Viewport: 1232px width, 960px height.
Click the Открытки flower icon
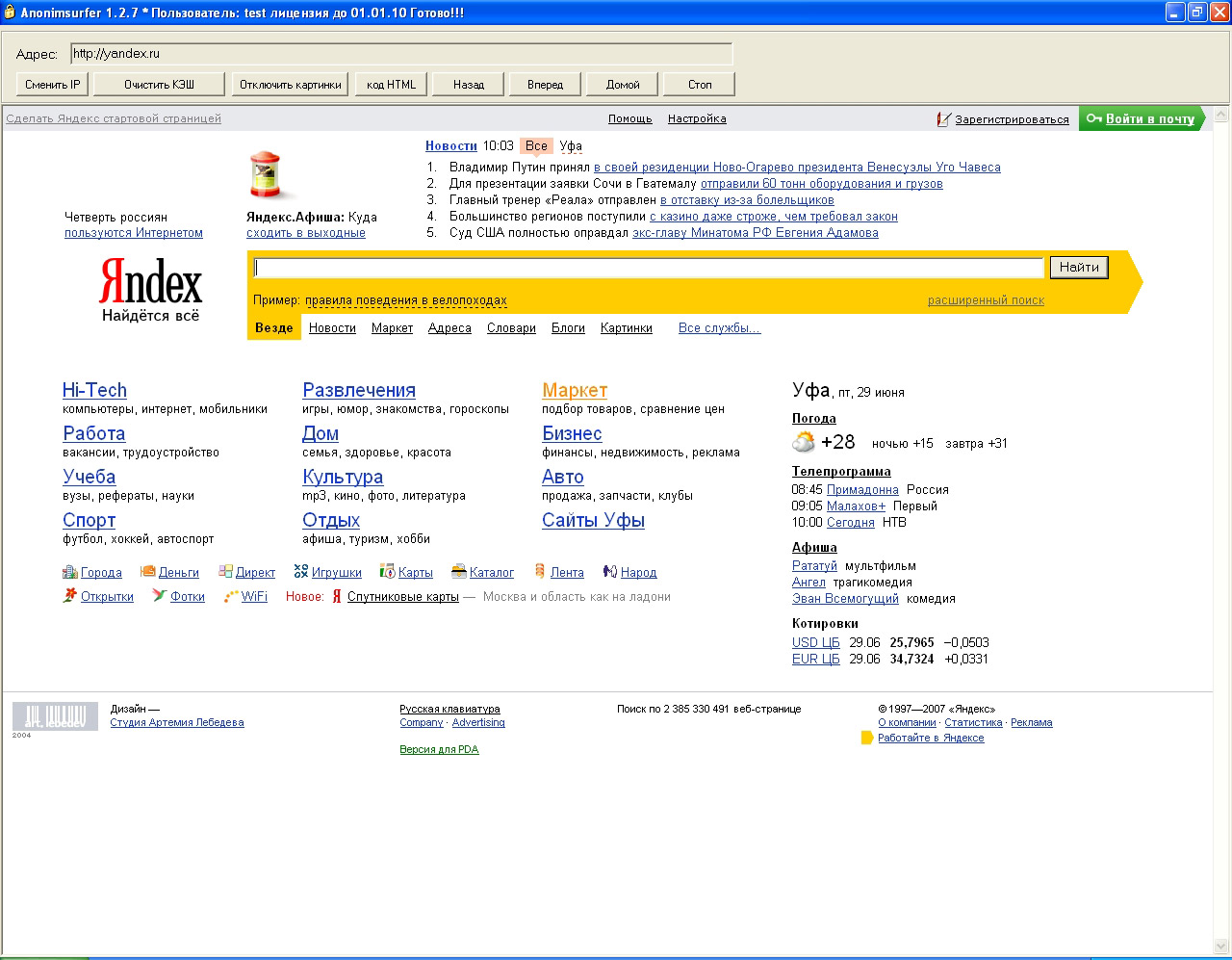69,596
